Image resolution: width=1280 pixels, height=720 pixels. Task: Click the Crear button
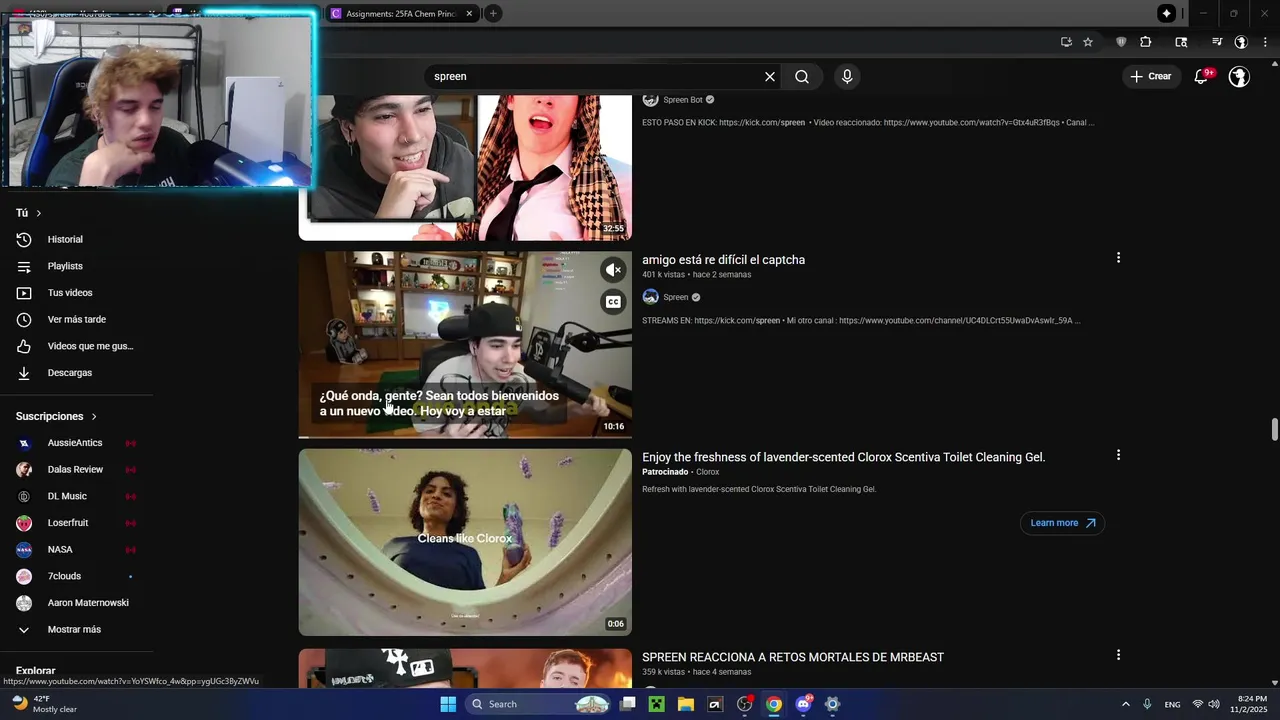pos(1150,76)
